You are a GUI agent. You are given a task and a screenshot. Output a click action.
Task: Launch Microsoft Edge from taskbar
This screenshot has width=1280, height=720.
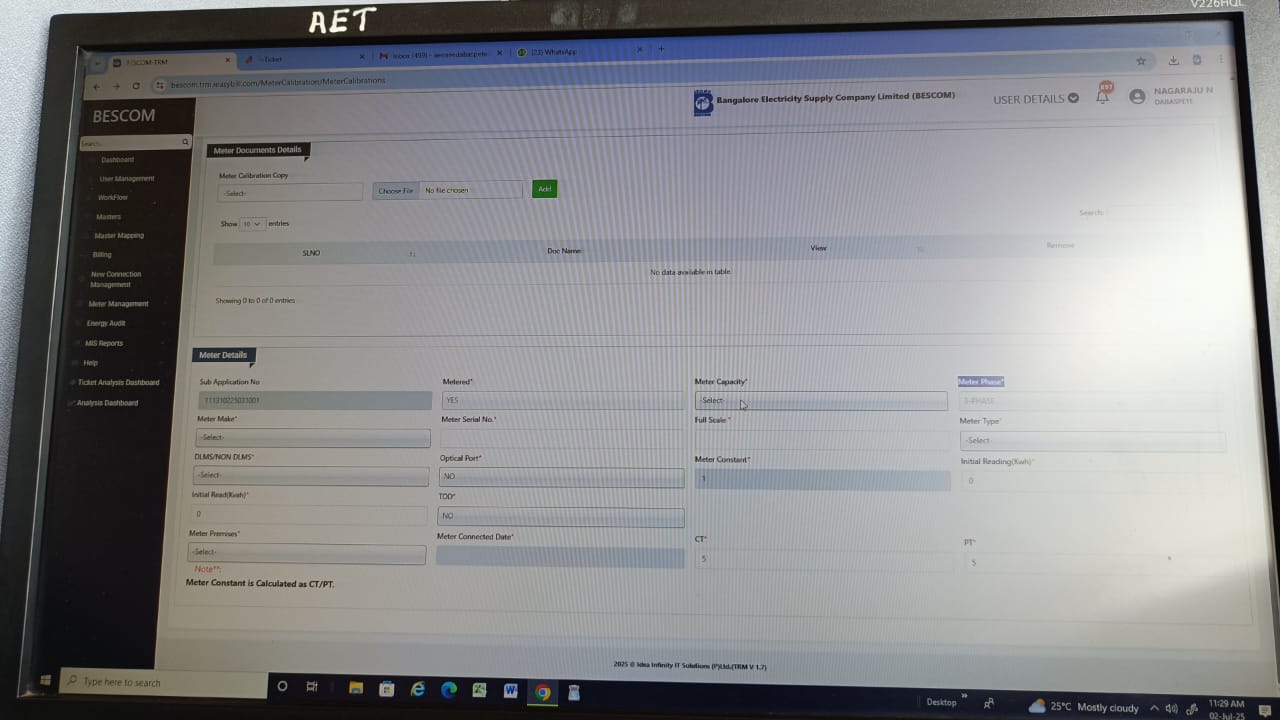pyautogui.click(x=449, y=690)
